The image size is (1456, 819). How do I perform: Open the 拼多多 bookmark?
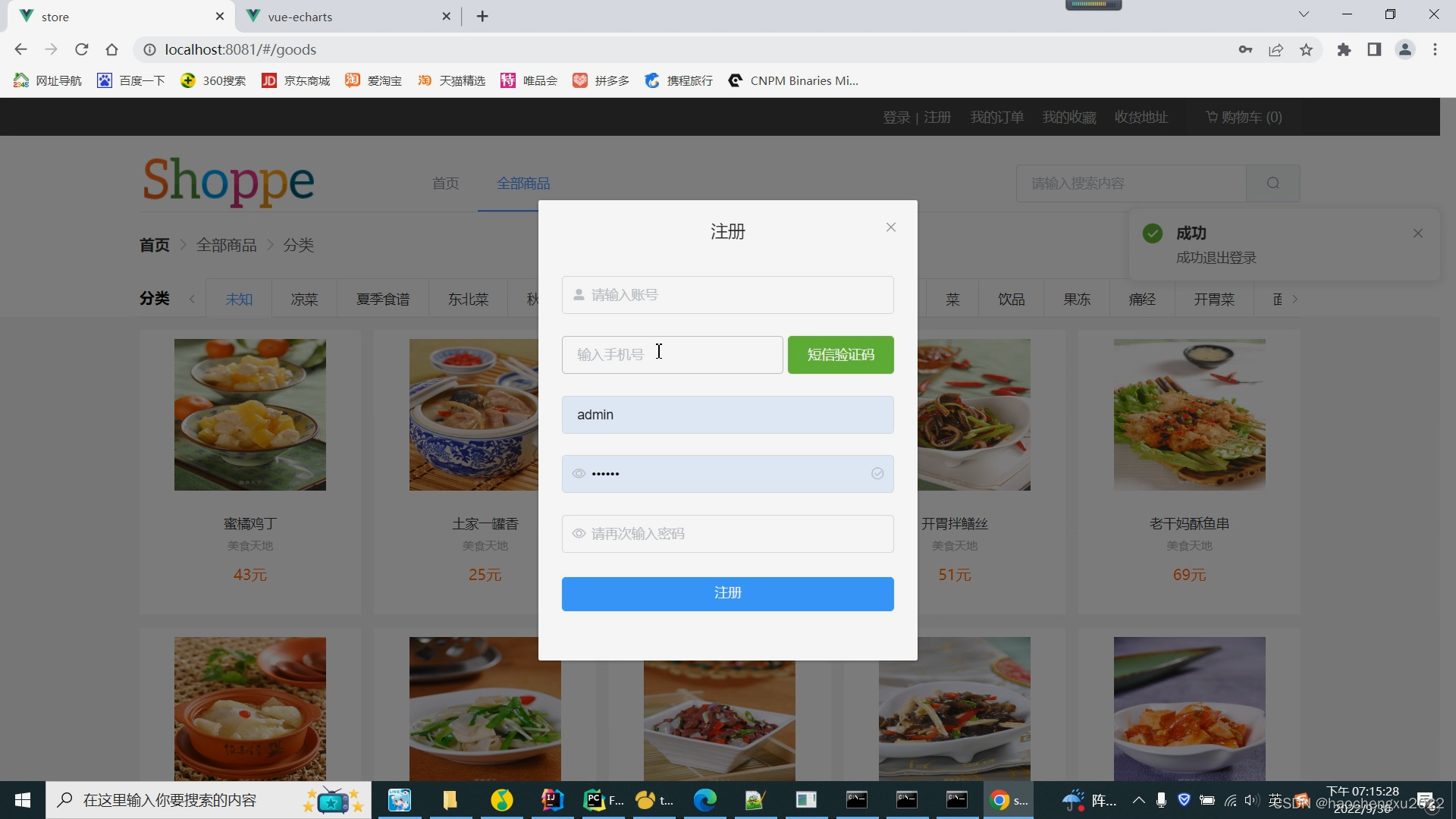601,80
